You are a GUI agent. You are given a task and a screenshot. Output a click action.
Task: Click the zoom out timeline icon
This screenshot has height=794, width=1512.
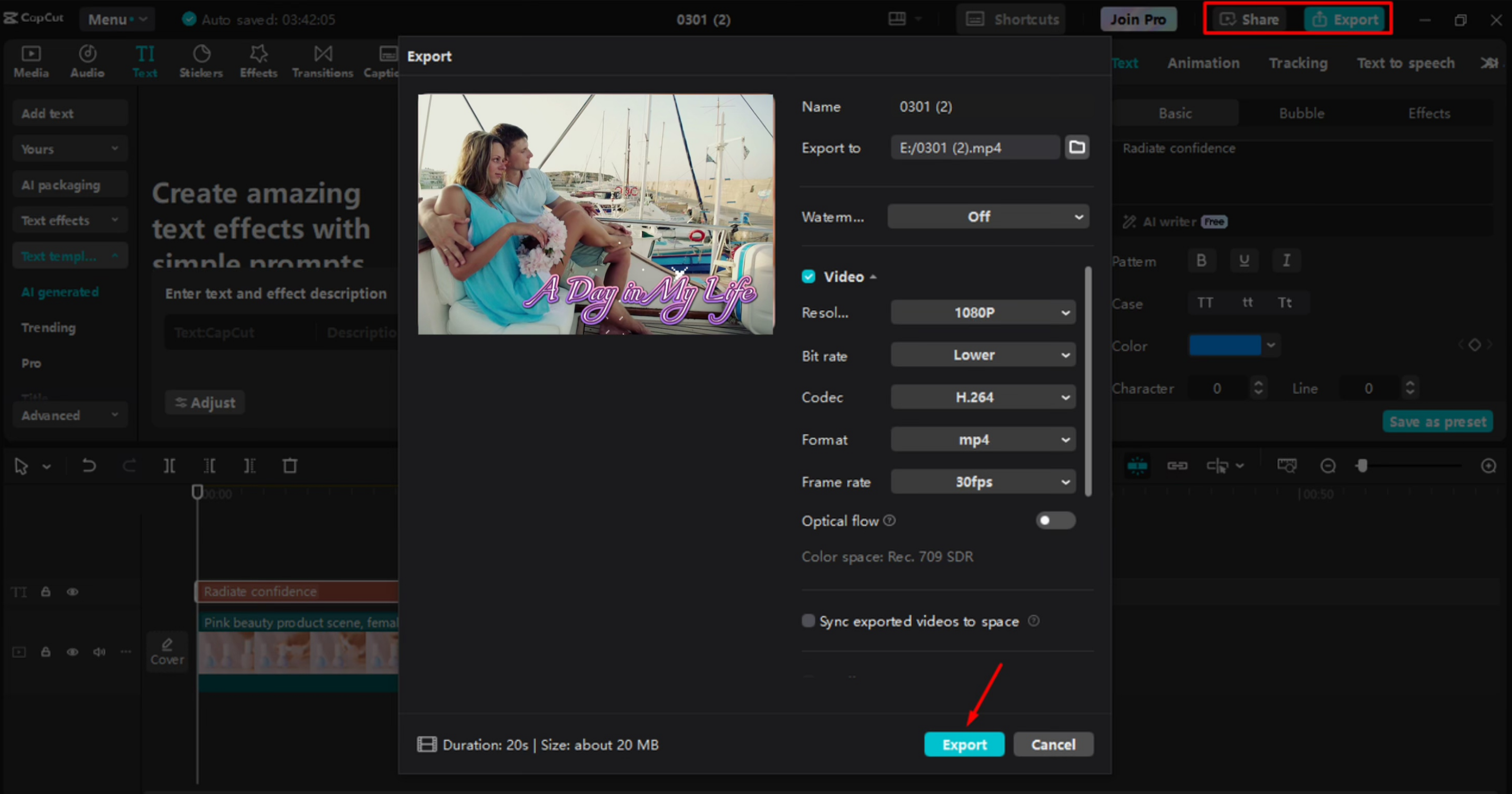1327,466
